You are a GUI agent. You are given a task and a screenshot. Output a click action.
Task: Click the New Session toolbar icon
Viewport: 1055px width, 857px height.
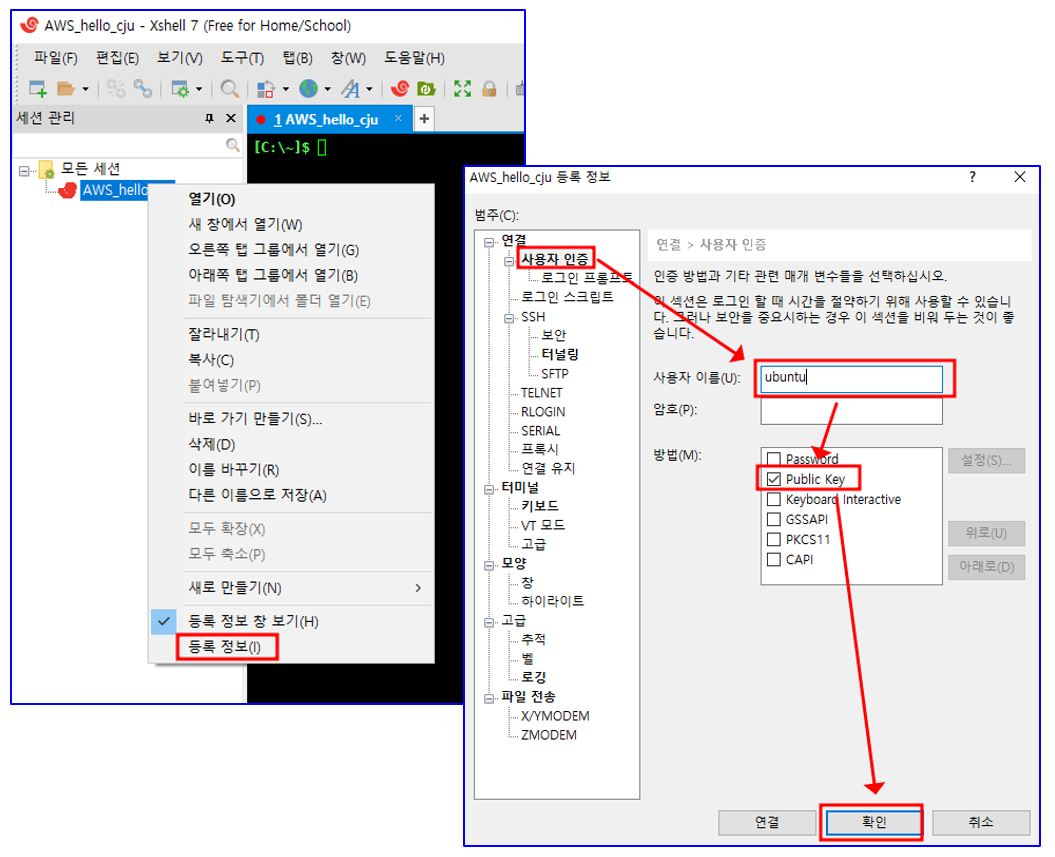click(x=38, y=88)
